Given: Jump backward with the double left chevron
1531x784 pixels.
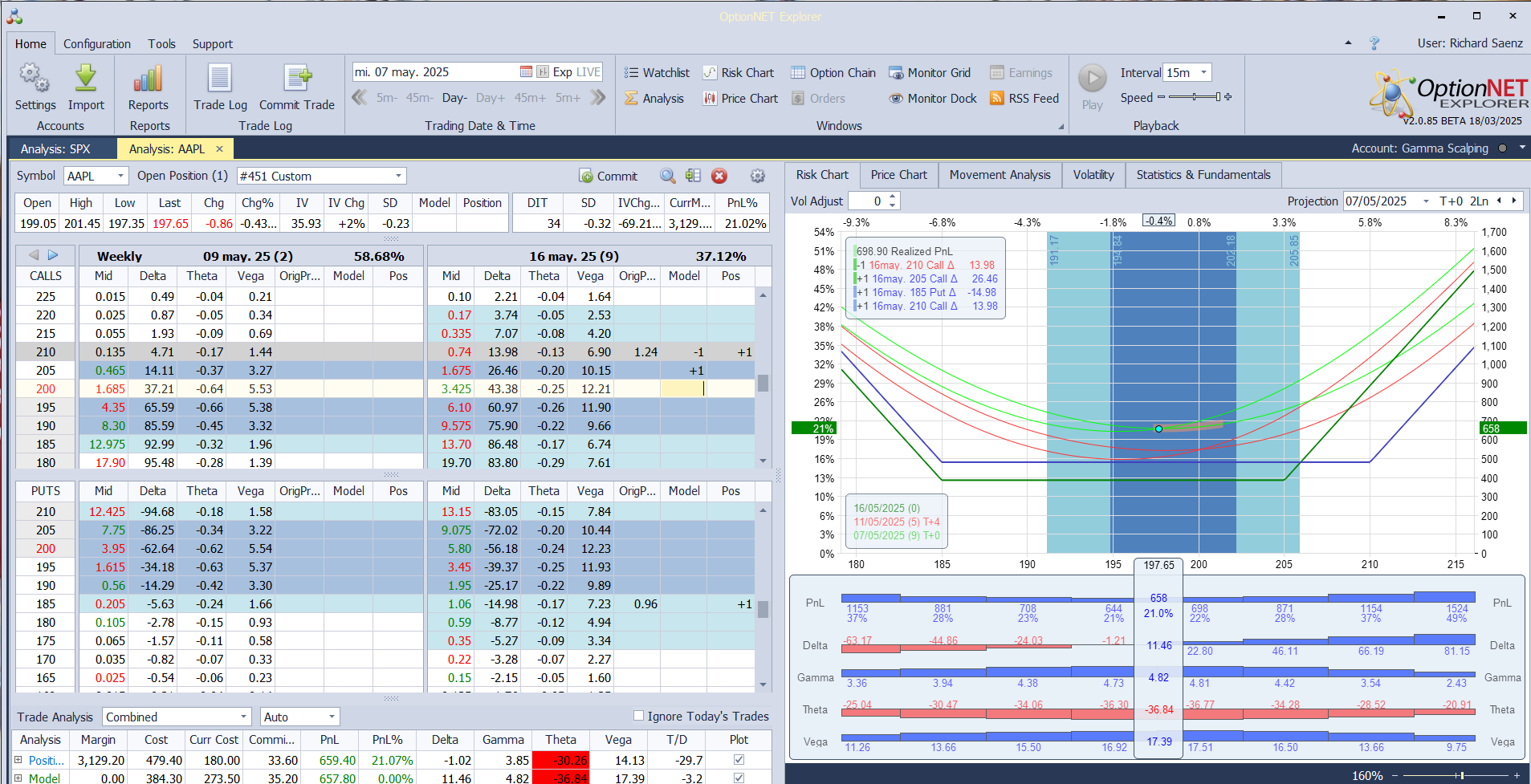Looking at the screenshot, I should tap(360, 98).
